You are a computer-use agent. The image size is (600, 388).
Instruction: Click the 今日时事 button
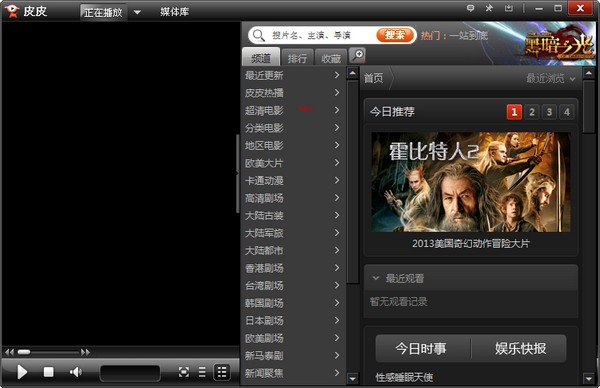click(x=421, y=349)
